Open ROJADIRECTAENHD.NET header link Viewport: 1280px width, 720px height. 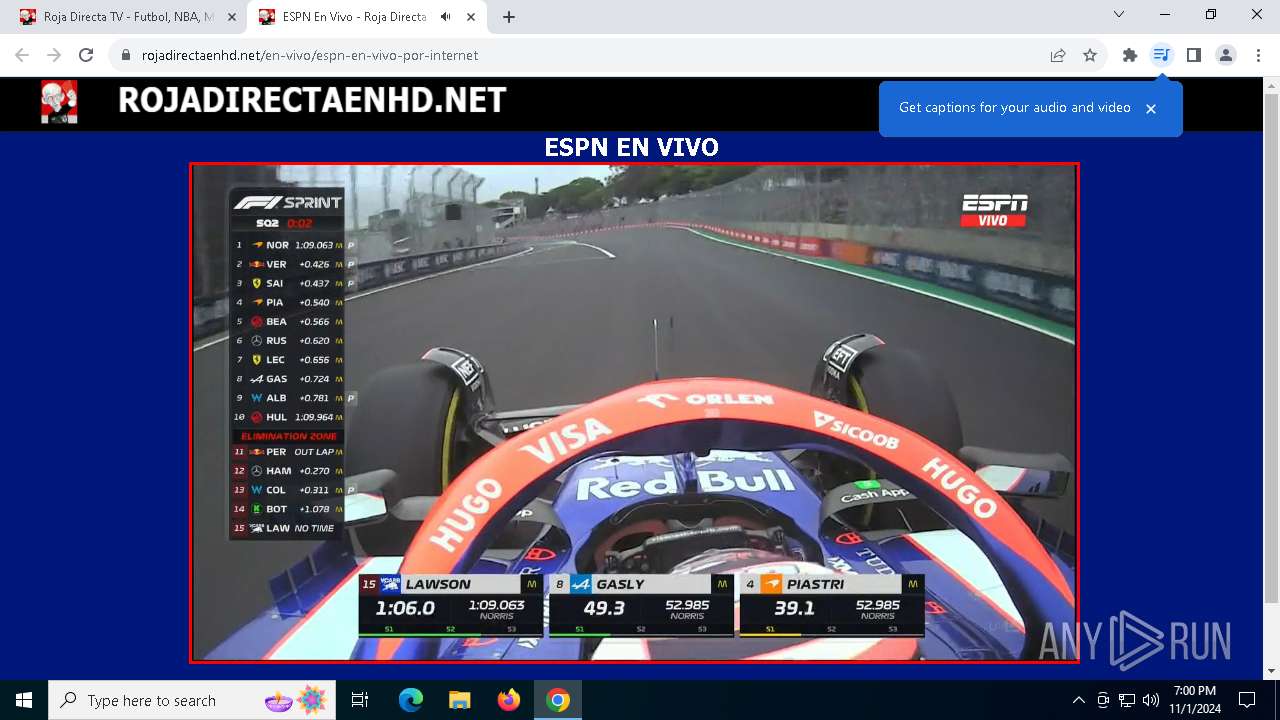coord(312,100)
